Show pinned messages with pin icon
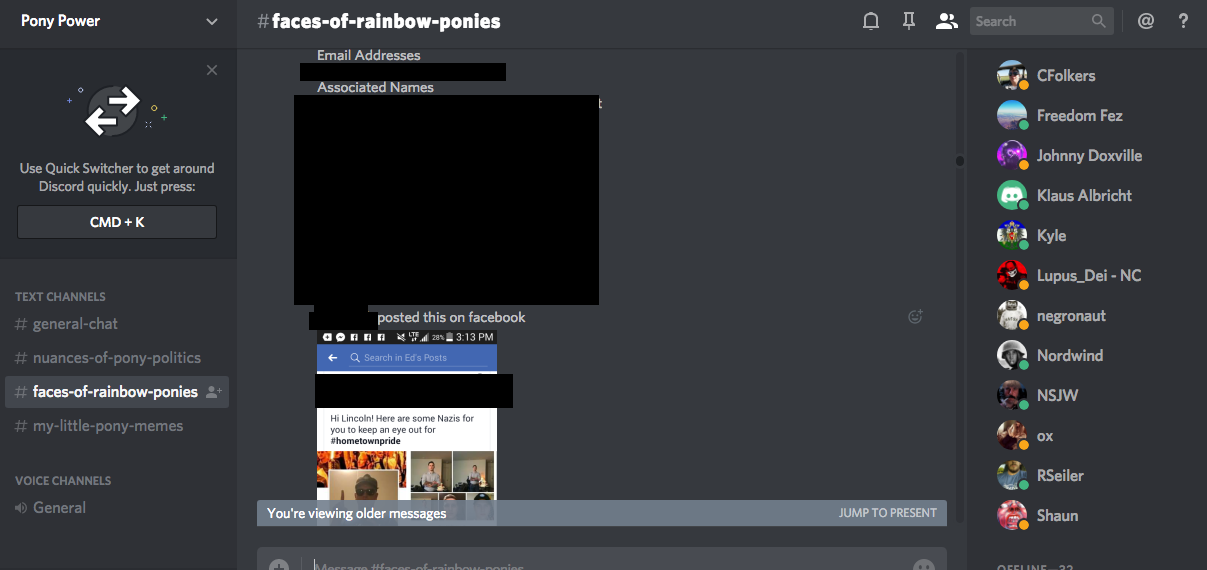 point(909,21)
